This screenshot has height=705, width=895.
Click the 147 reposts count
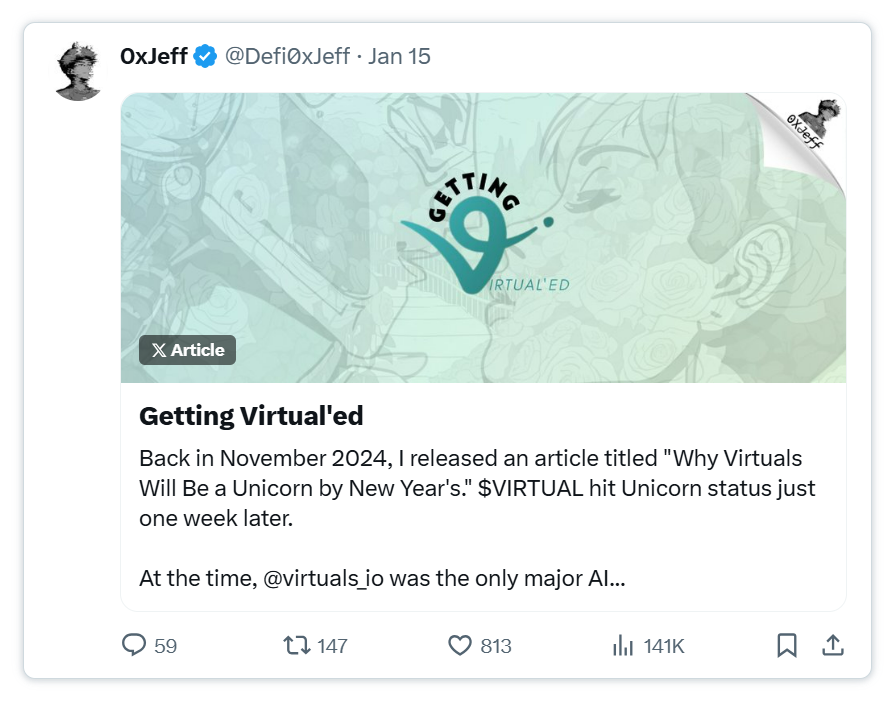tap(332, 646)
